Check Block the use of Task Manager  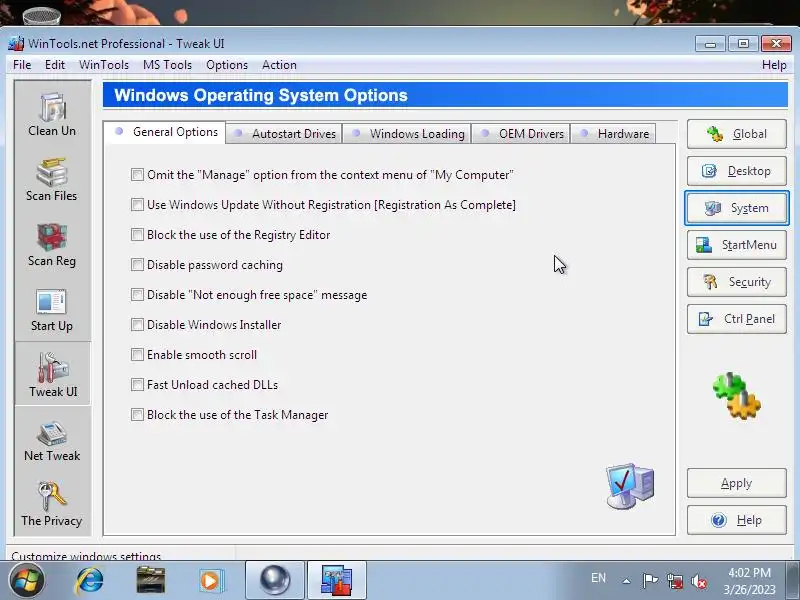coord(137,415)
